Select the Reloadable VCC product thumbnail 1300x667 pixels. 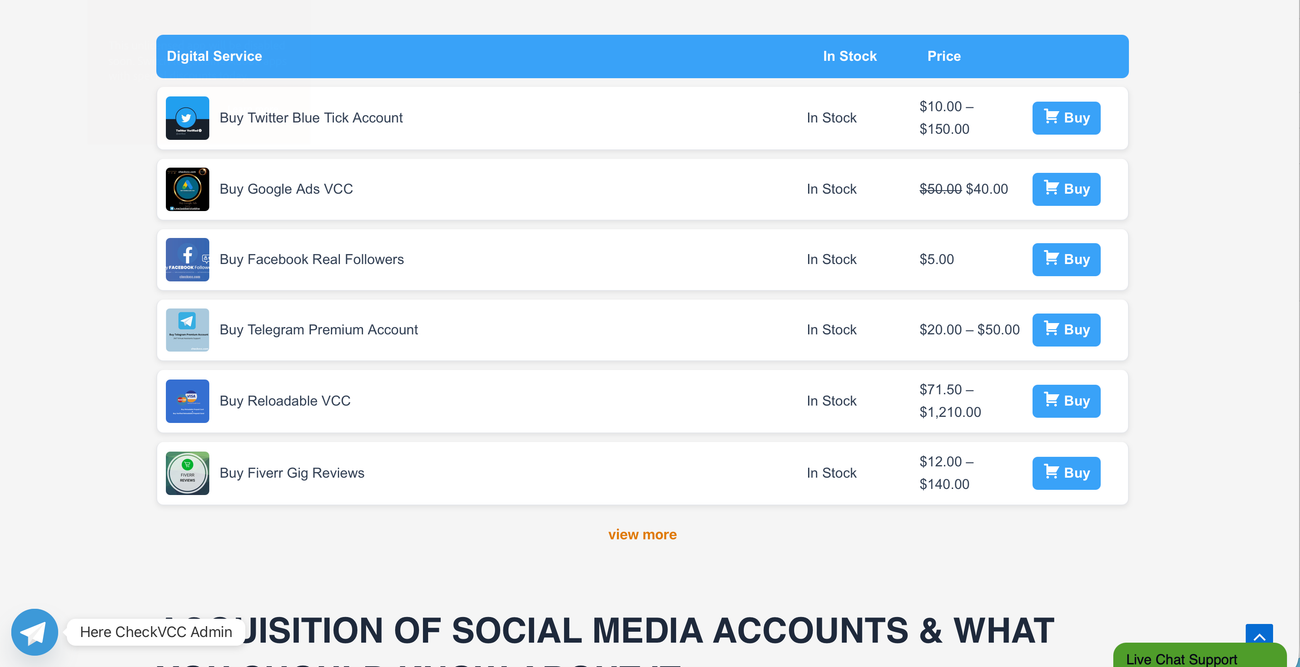coord(187,401)
